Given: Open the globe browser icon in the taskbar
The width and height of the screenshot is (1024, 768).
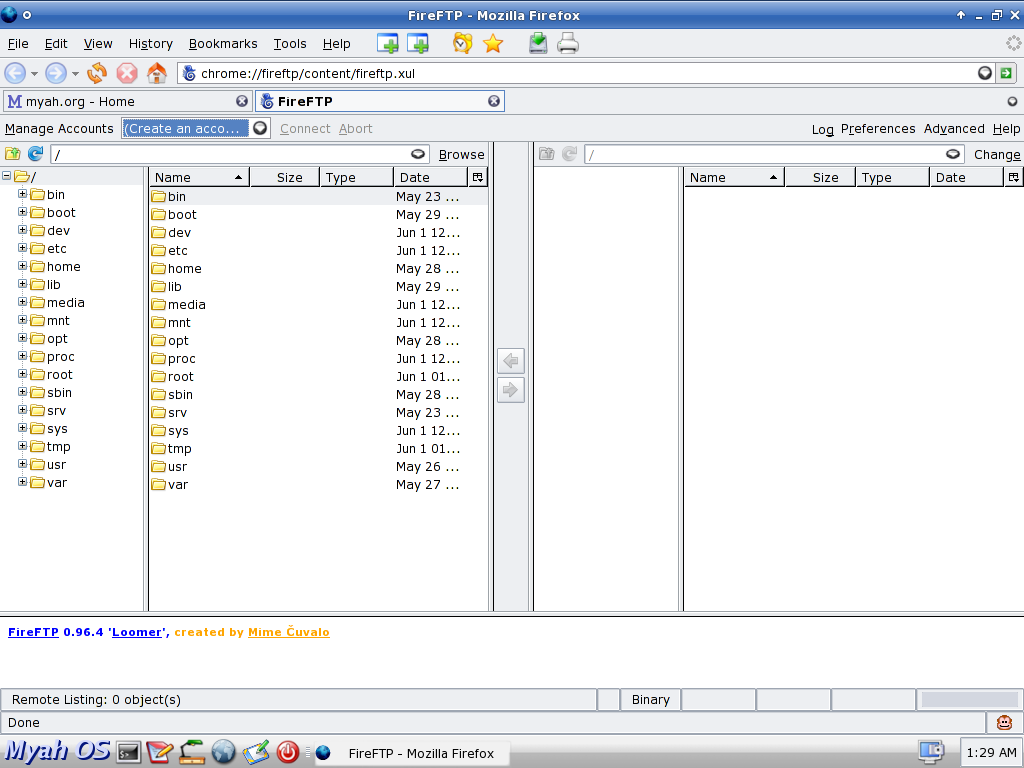Looking at the screenshot, I should 223,752.
